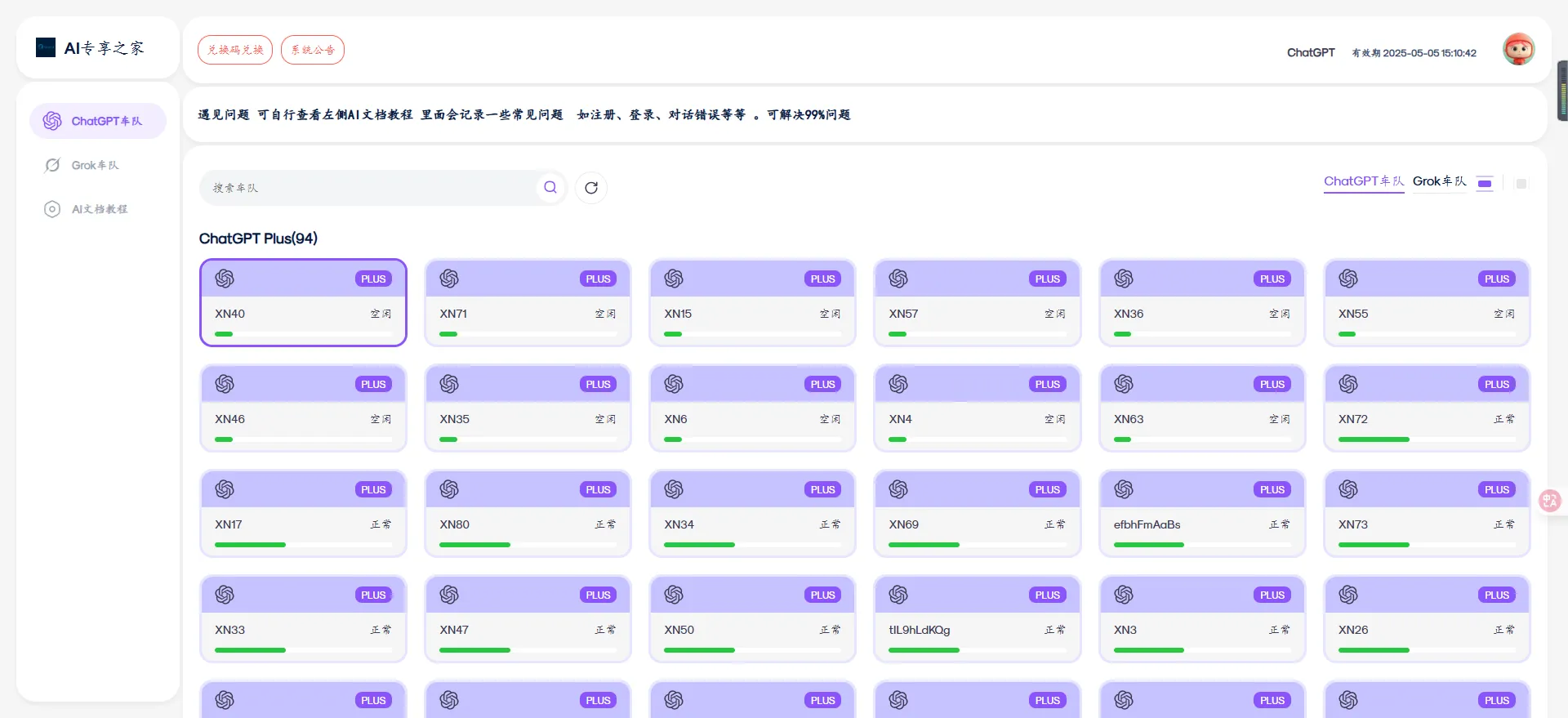Select the Grok车队 tab above the cards
This screenshot has width=1568, height=718.
click(x=1440, y=181)
